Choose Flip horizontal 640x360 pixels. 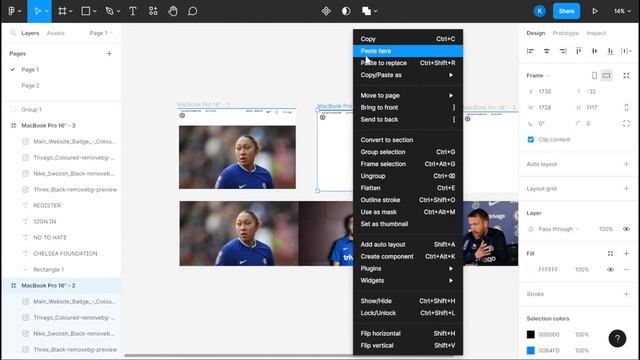click(x=407, y=333)
